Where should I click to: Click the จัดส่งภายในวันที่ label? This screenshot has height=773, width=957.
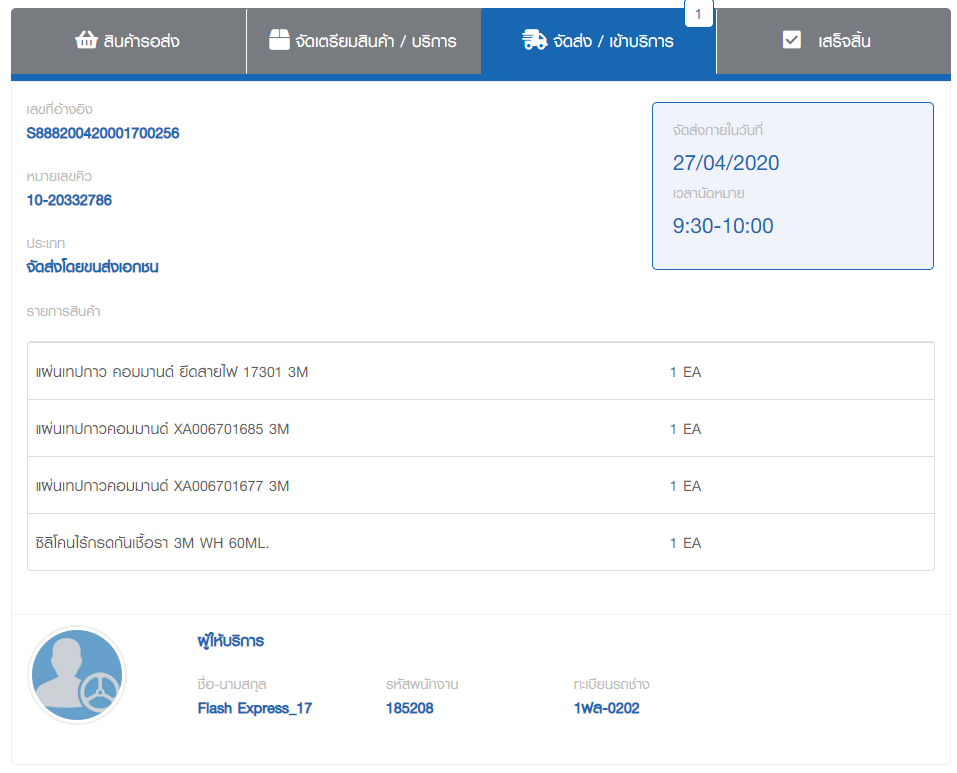click(x=718, y=130)
